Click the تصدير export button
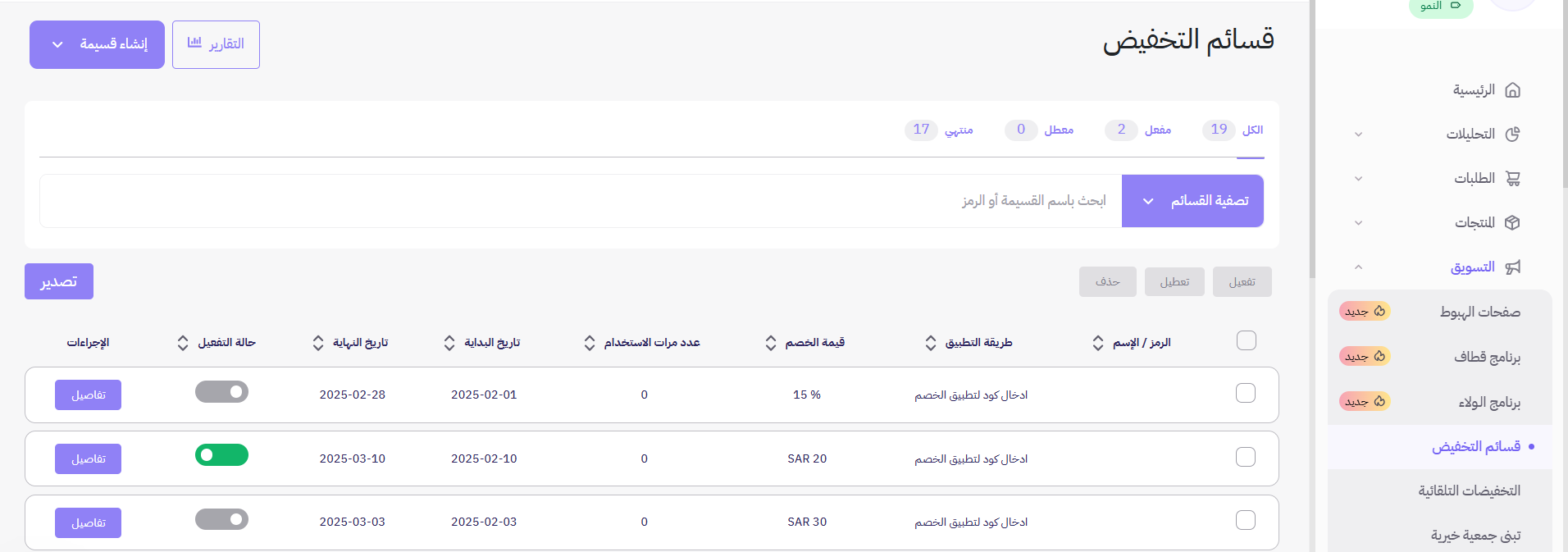This screenshot has height=552, width=1568. click(59, 281)
